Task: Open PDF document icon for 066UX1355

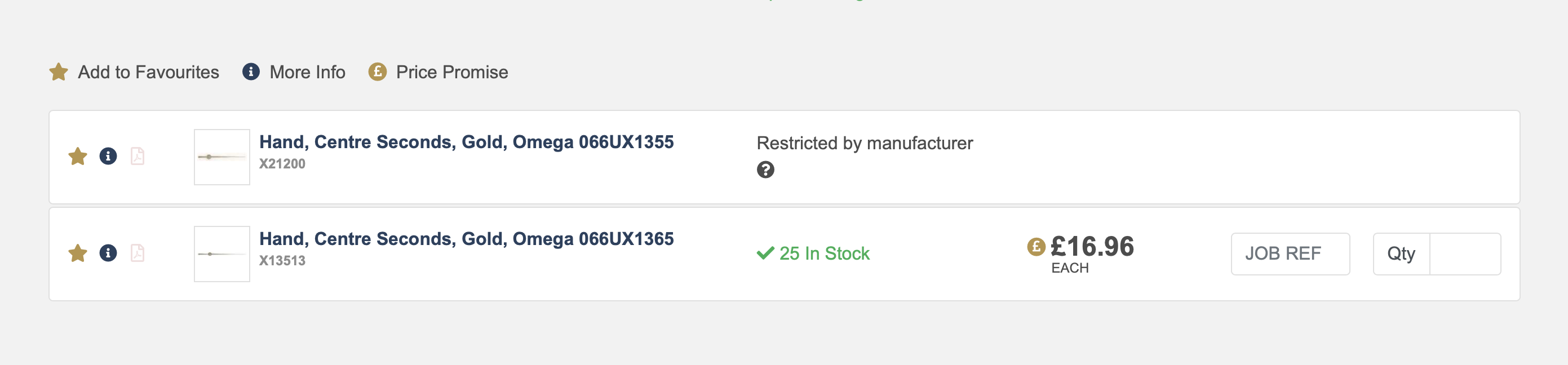Action: (x=138, y=157)
